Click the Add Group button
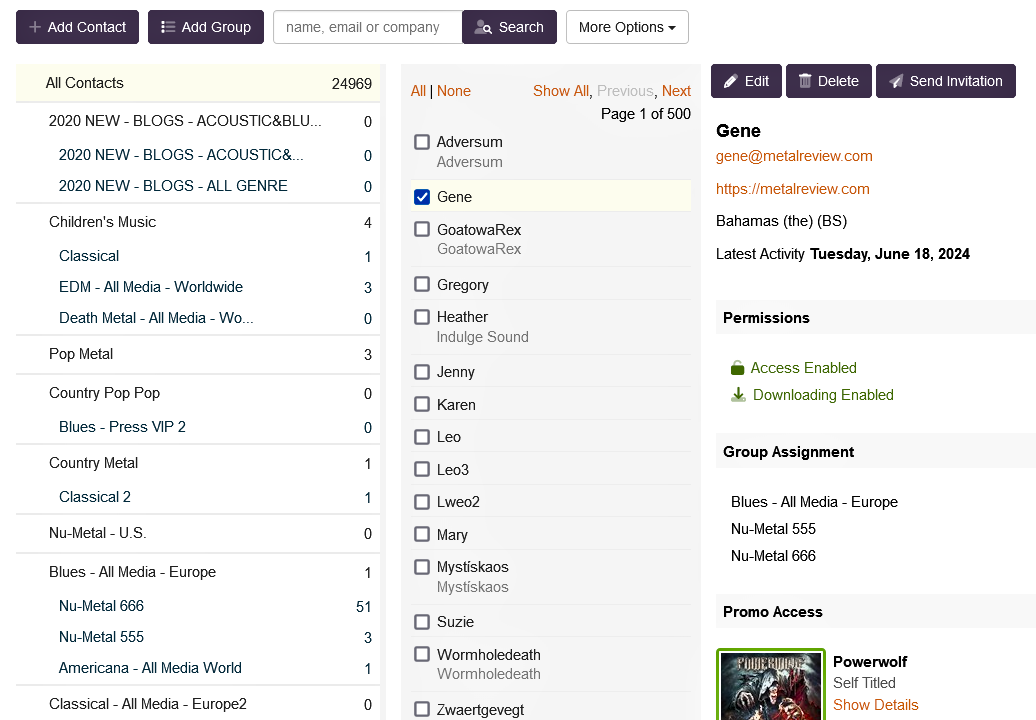1036x720 pixels. point(205,27)
